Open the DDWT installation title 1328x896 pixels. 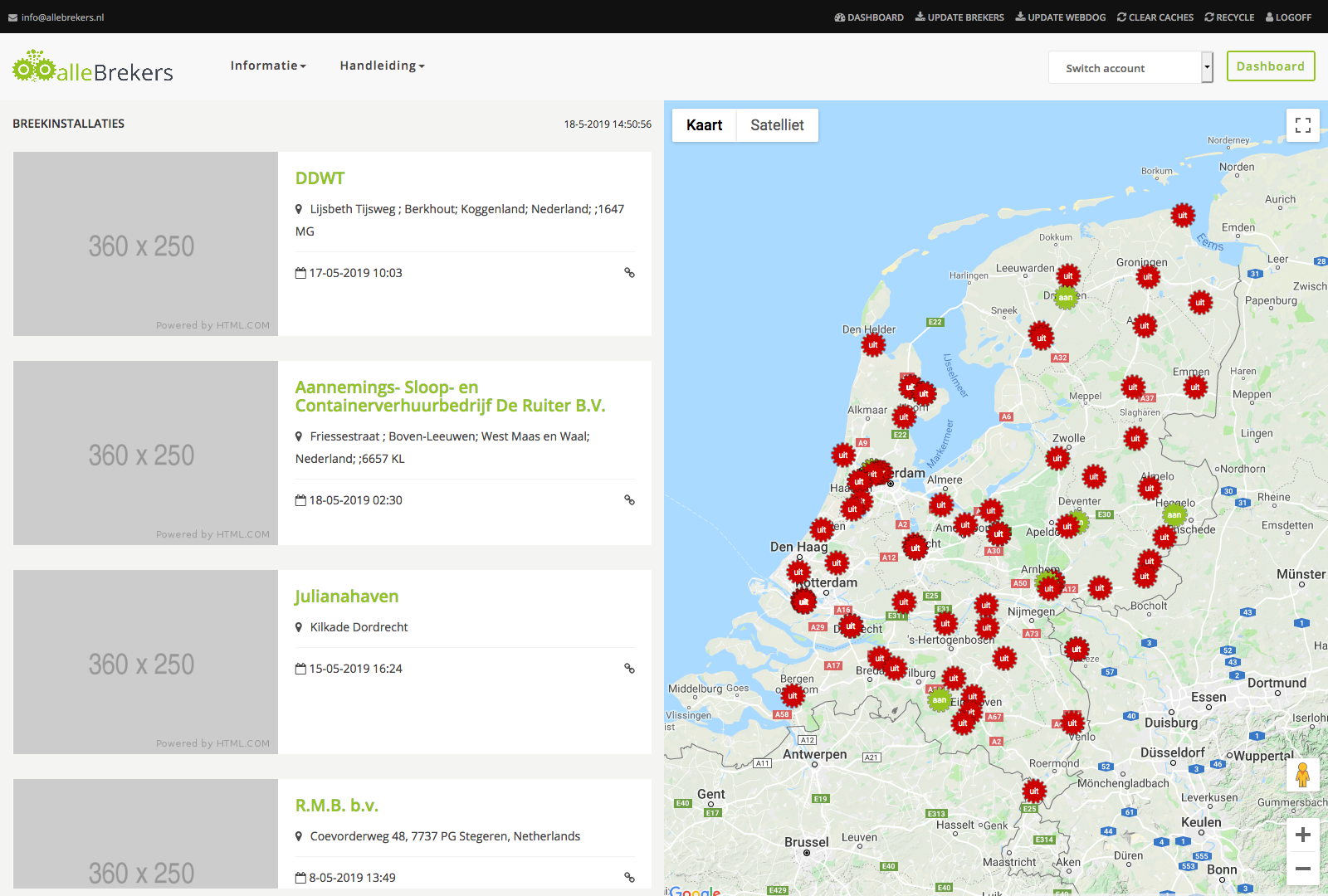tap(320, 178)
